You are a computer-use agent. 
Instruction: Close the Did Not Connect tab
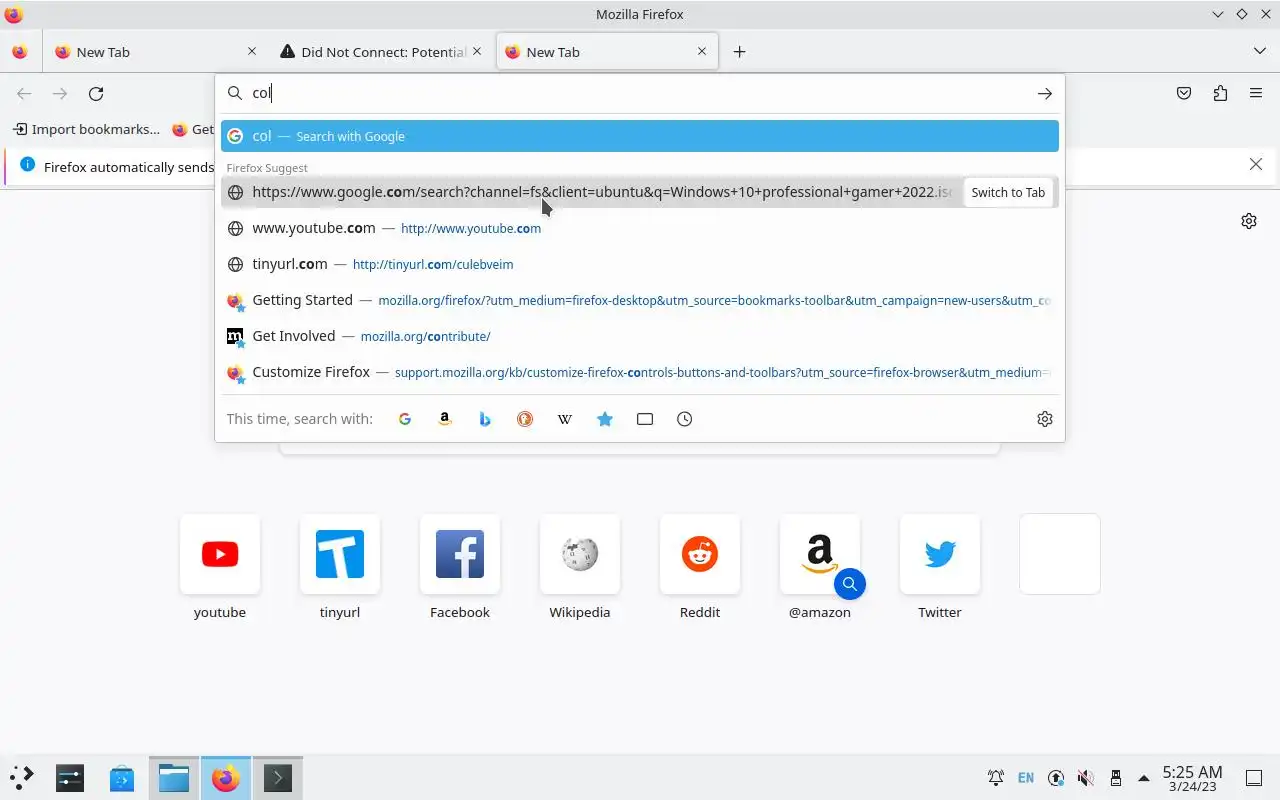(477, 51)
